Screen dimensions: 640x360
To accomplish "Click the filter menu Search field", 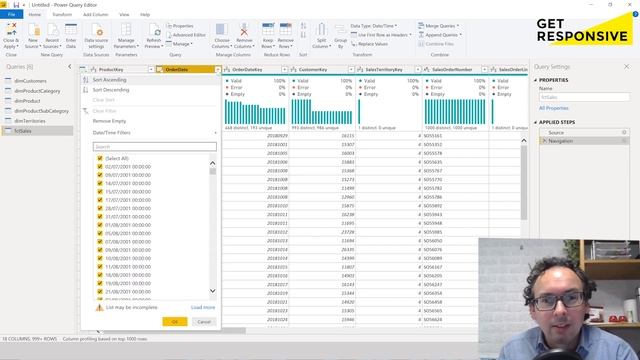I will coord(155,147).
